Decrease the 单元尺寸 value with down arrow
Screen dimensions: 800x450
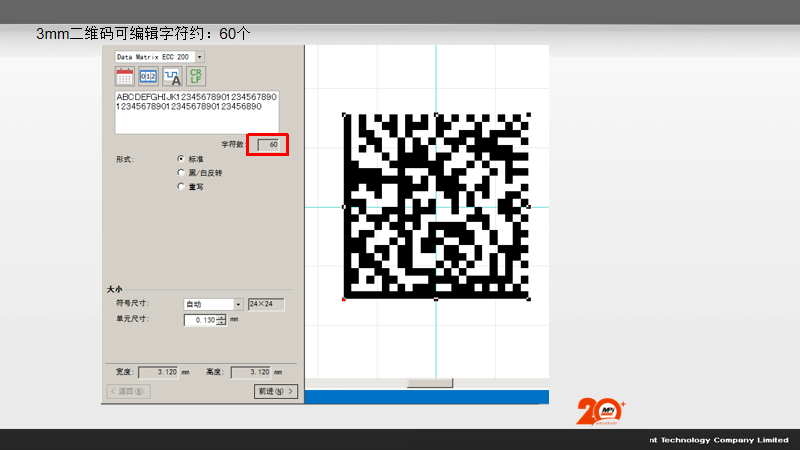tap(221, 323)
